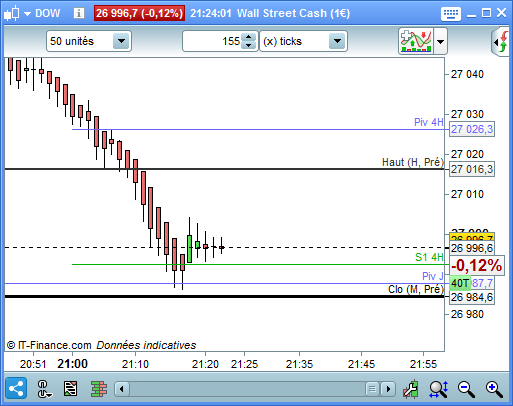Increase tick value with up stepper
This screenshot has height=406, width=513.
tap(249, 36)
